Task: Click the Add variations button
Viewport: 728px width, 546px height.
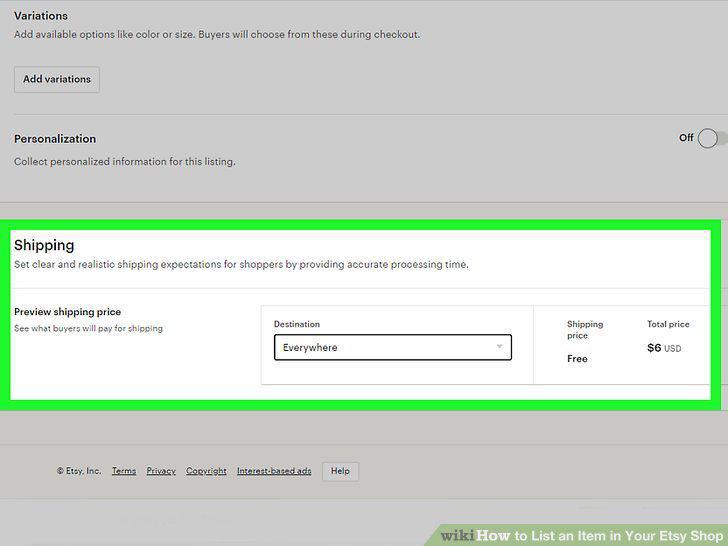Action: click(x=57, y=79)
